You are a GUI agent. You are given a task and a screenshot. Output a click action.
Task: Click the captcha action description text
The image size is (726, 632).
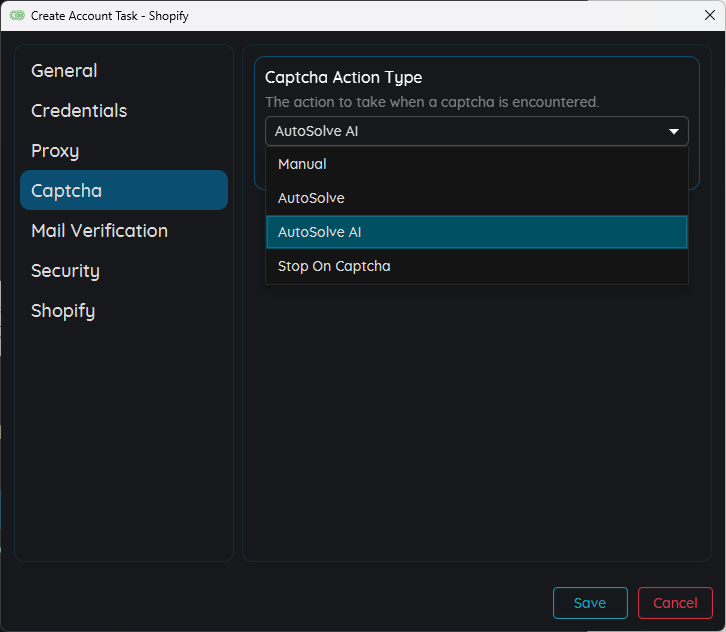click(432, 102)
